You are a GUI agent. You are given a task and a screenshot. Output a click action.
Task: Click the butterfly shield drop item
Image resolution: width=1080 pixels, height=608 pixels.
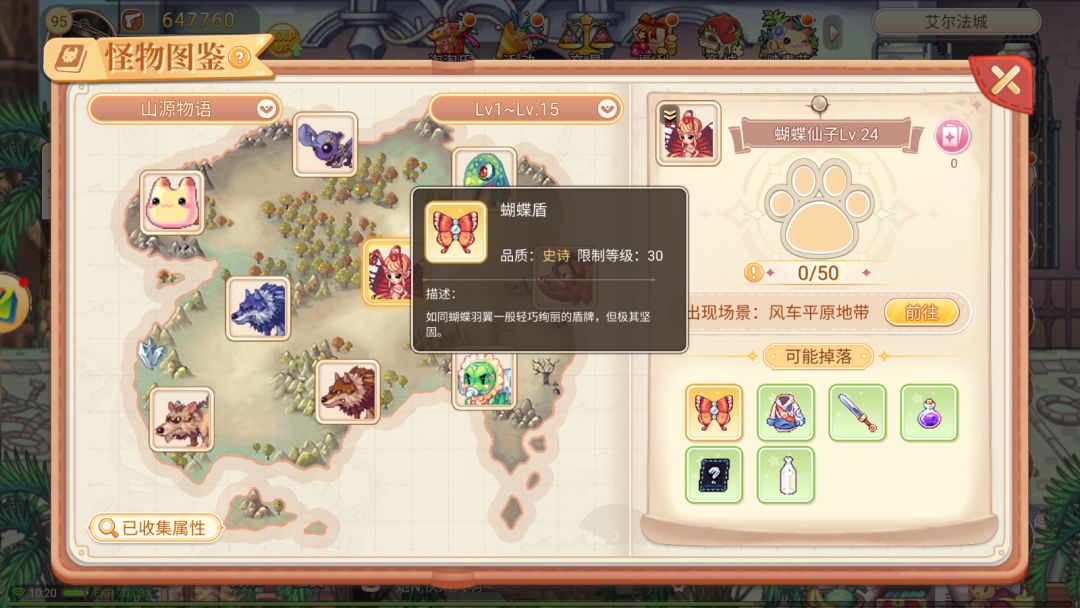pyautogui.click(x=714, y=412)
